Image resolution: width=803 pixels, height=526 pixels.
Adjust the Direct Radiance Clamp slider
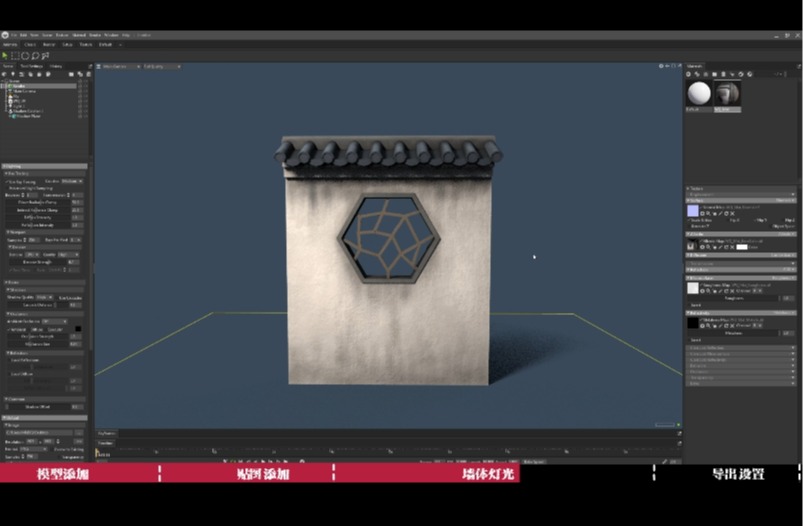[38, 202]
